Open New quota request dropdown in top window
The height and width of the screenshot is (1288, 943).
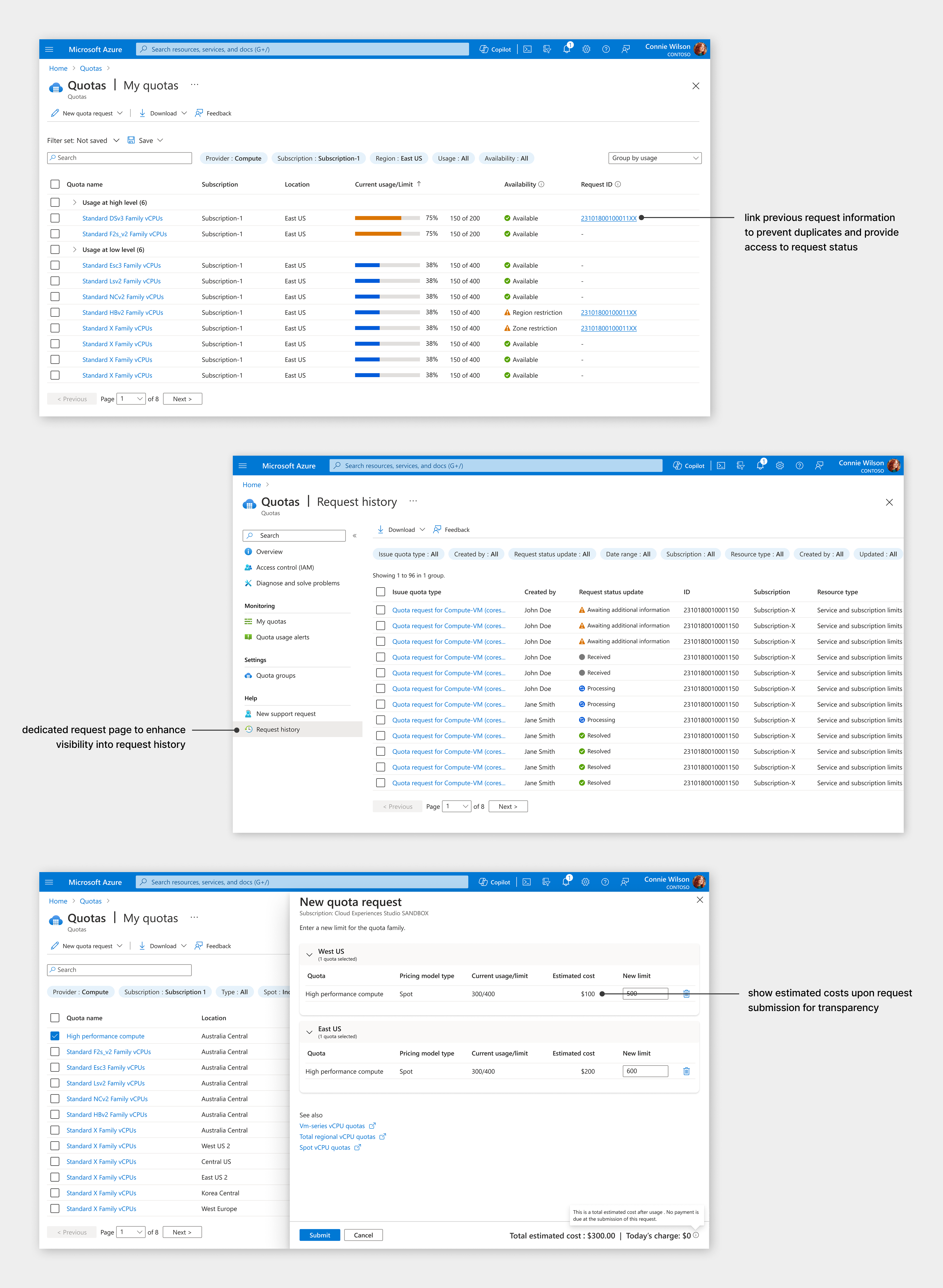coord(87,113)
